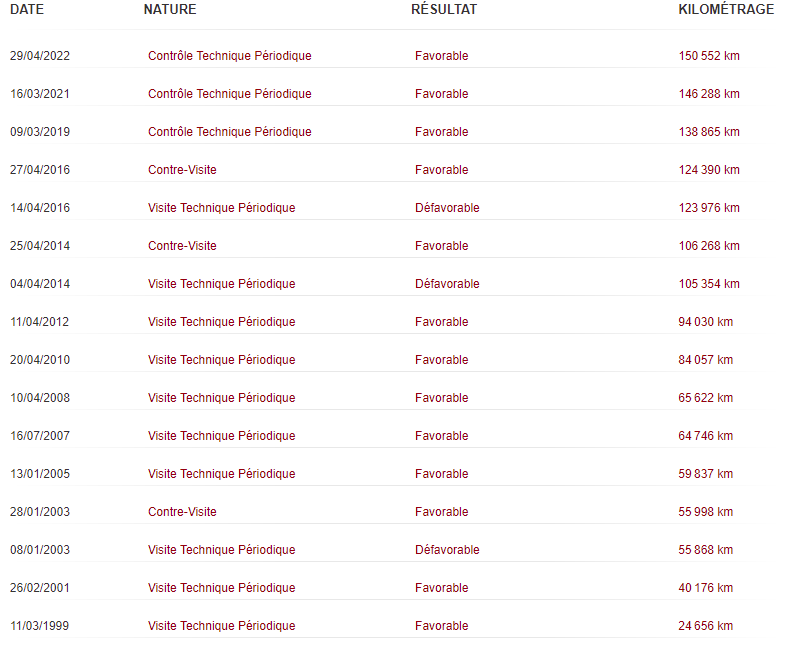The image size is (787, 646).
Task: Click the DATE column header
Action: coord(27,10)
